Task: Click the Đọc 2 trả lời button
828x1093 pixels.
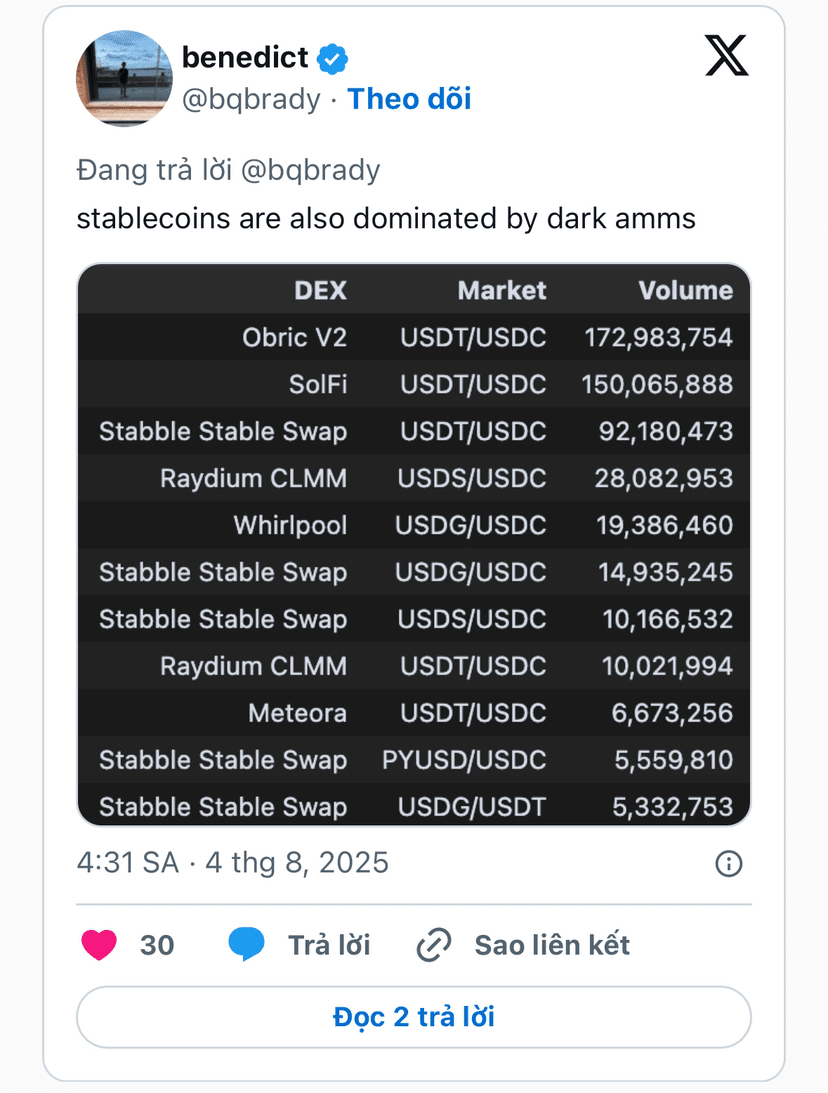Action: click(414, 1017)
